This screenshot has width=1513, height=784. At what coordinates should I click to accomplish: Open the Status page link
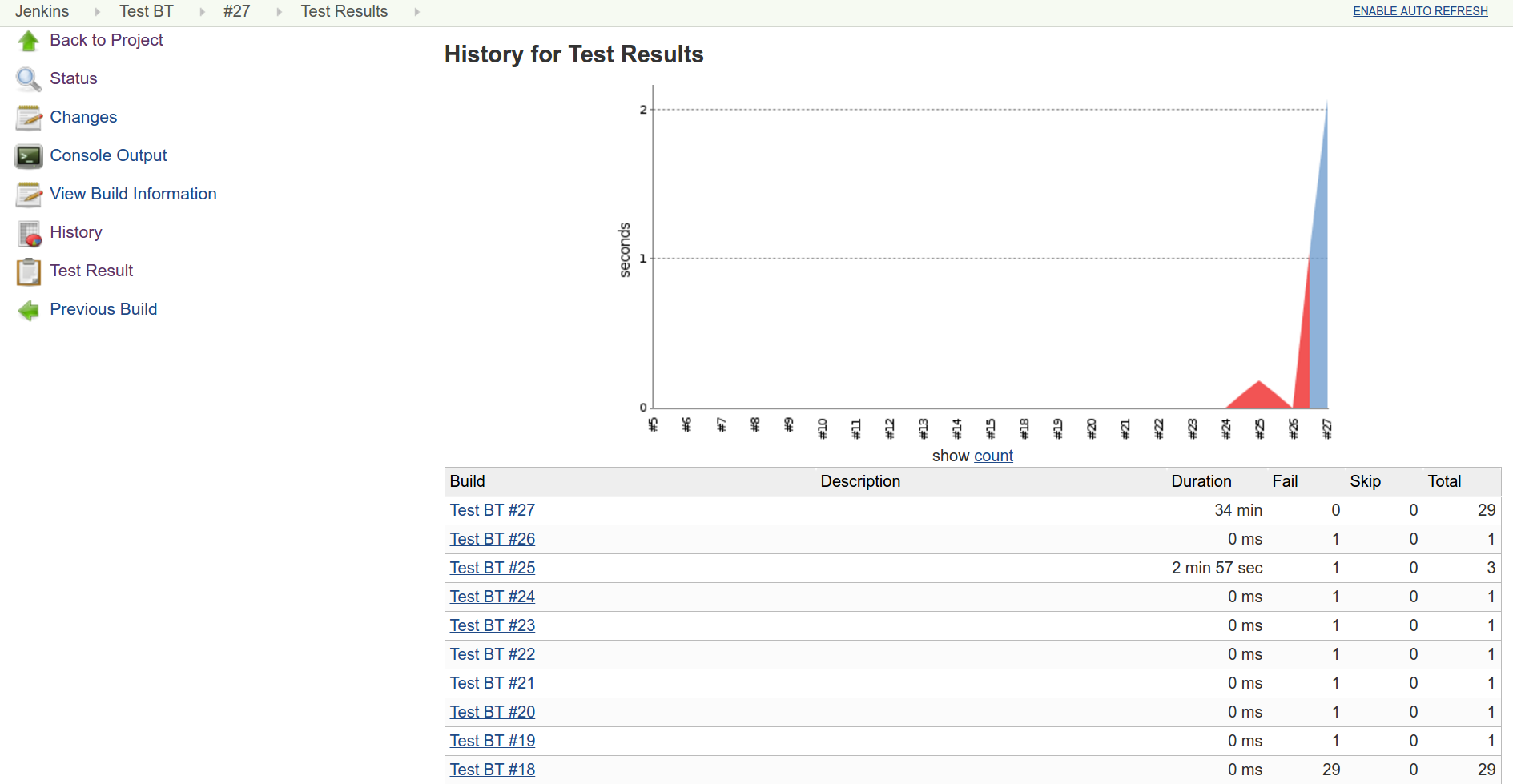[x=74, y=78]
